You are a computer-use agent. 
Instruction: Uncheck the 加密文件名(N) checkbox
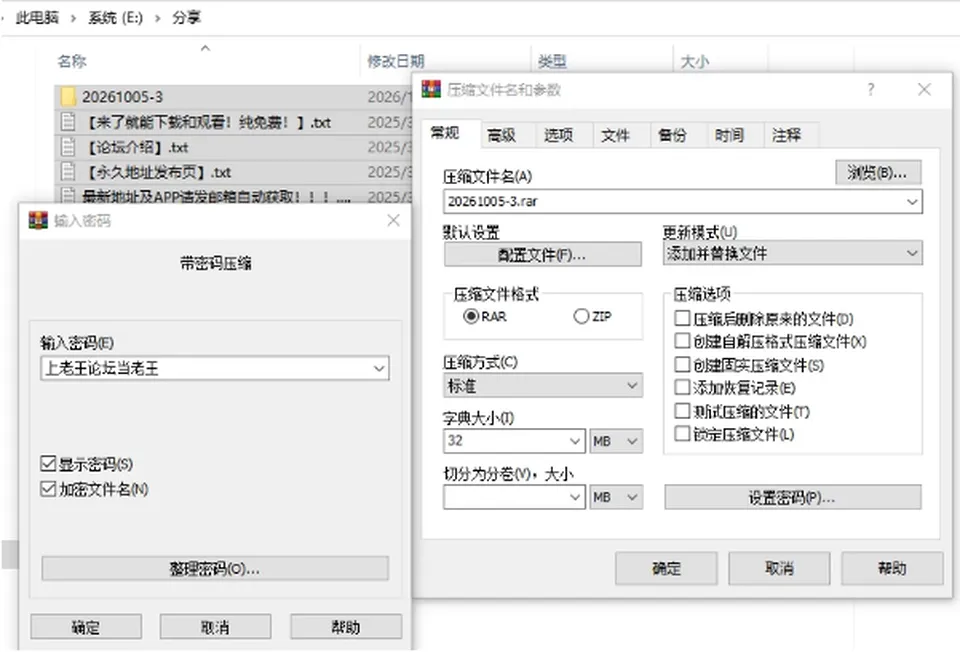[48, 489]
